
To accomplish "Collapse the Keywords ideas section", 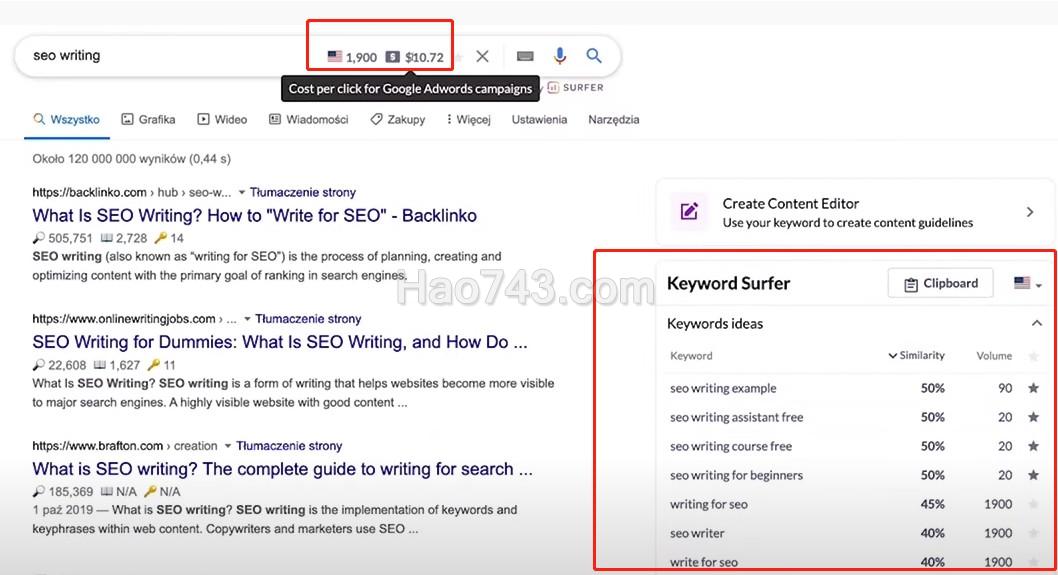I will (1036, 323).
